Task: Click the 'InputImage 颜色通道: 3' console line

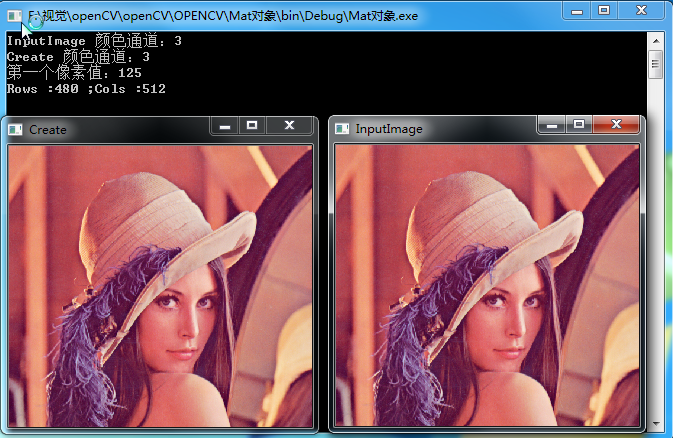Action: pos(94,41)
